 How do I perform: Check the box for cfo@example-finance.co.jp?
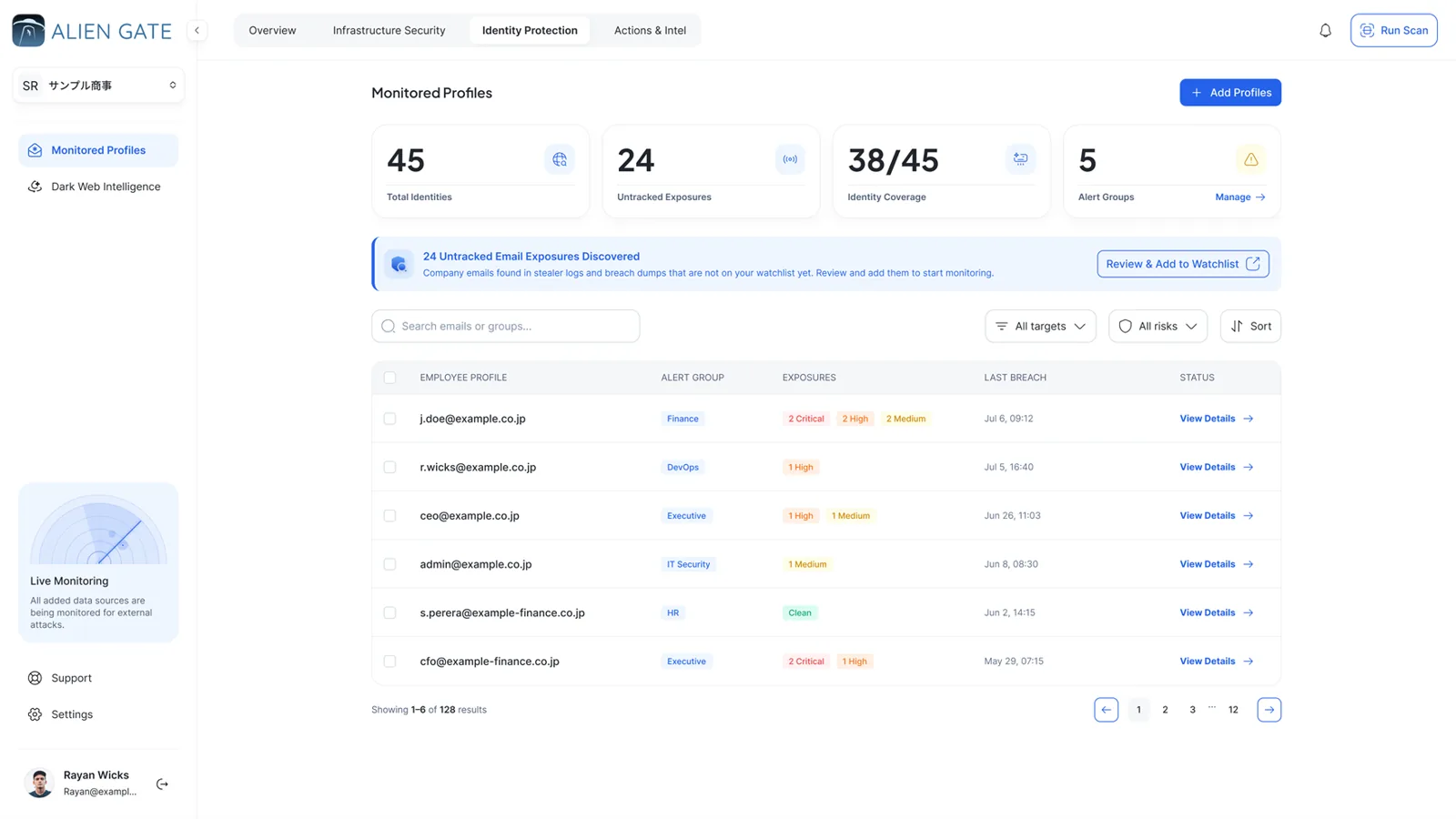pos(389,662)
